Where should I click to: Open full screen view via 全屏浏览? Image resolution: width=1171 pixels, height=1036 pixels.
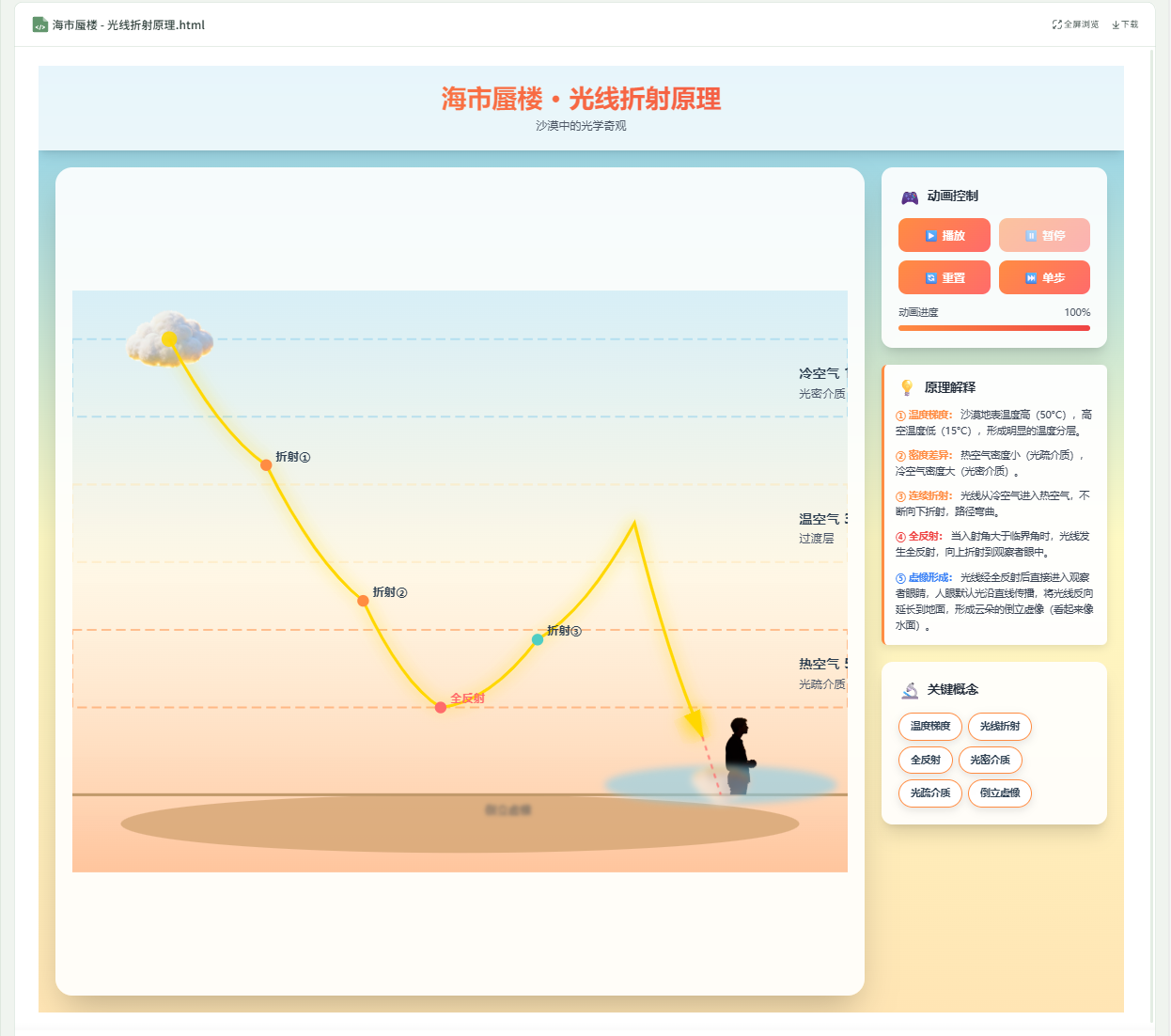click(x=1081, y=24)
